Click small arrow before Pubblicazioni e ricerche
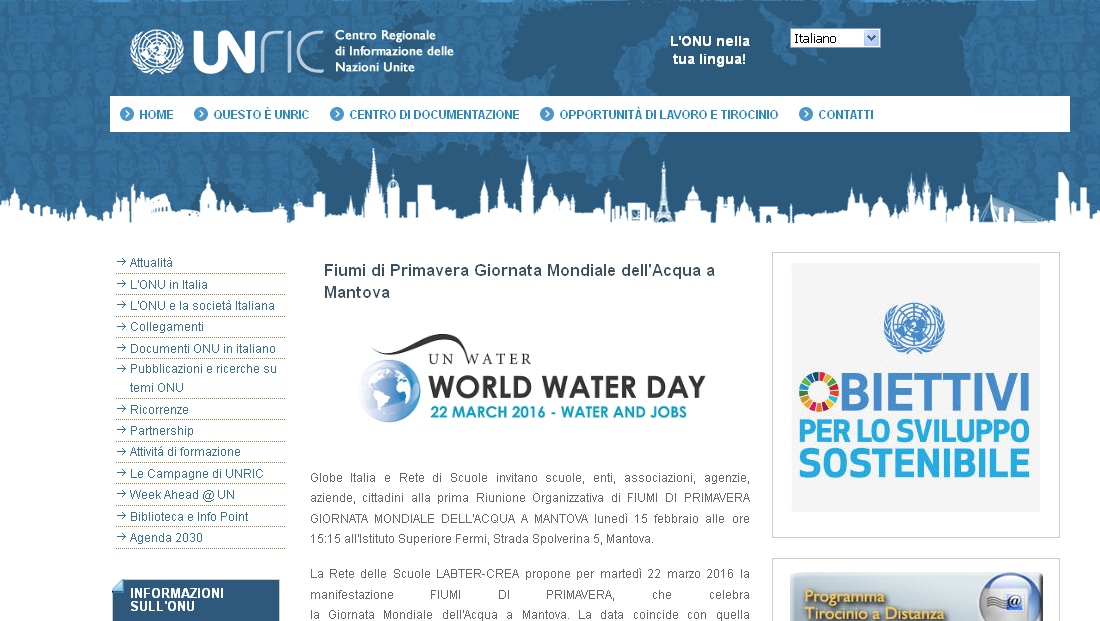 121,368
